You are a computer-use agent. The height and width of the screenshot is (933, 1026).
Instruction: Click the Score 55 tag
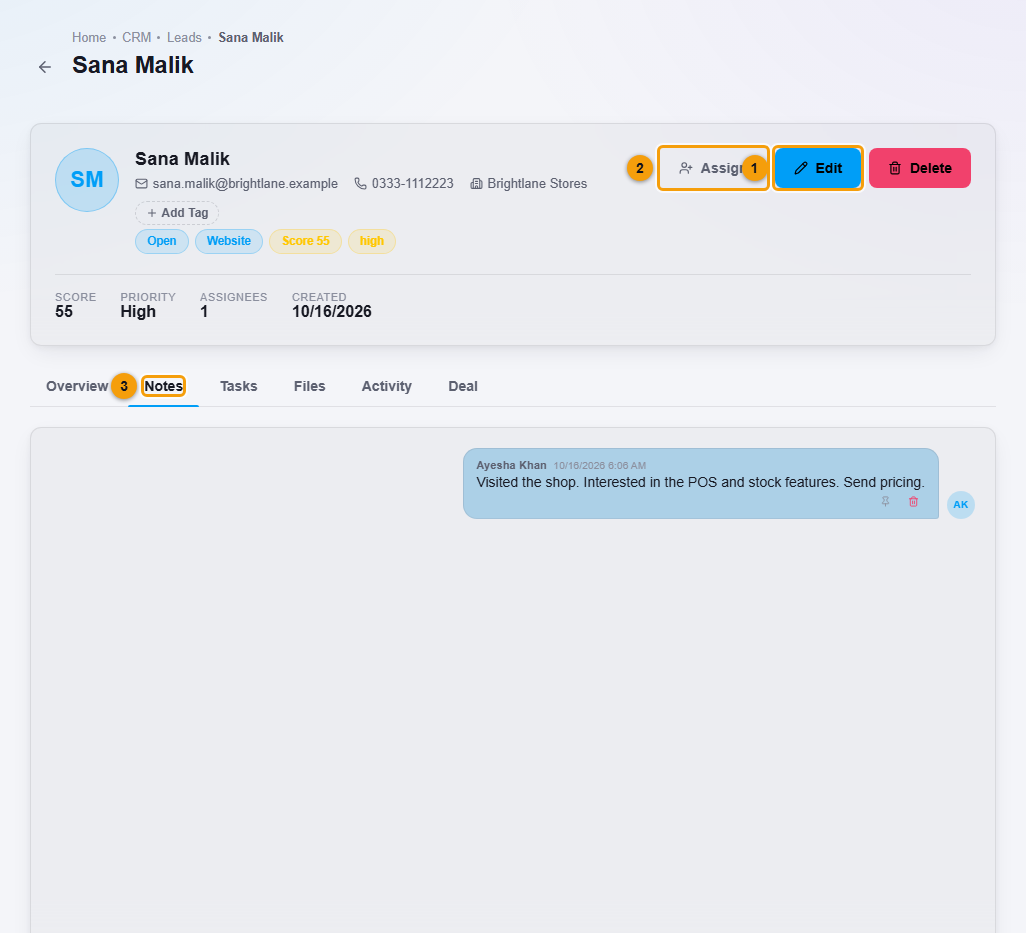point(306,241)
